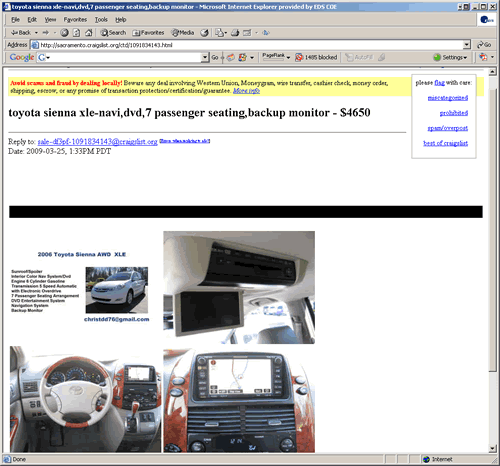Open the File menu
The image size is (500, 466).
tap(15, 20)
